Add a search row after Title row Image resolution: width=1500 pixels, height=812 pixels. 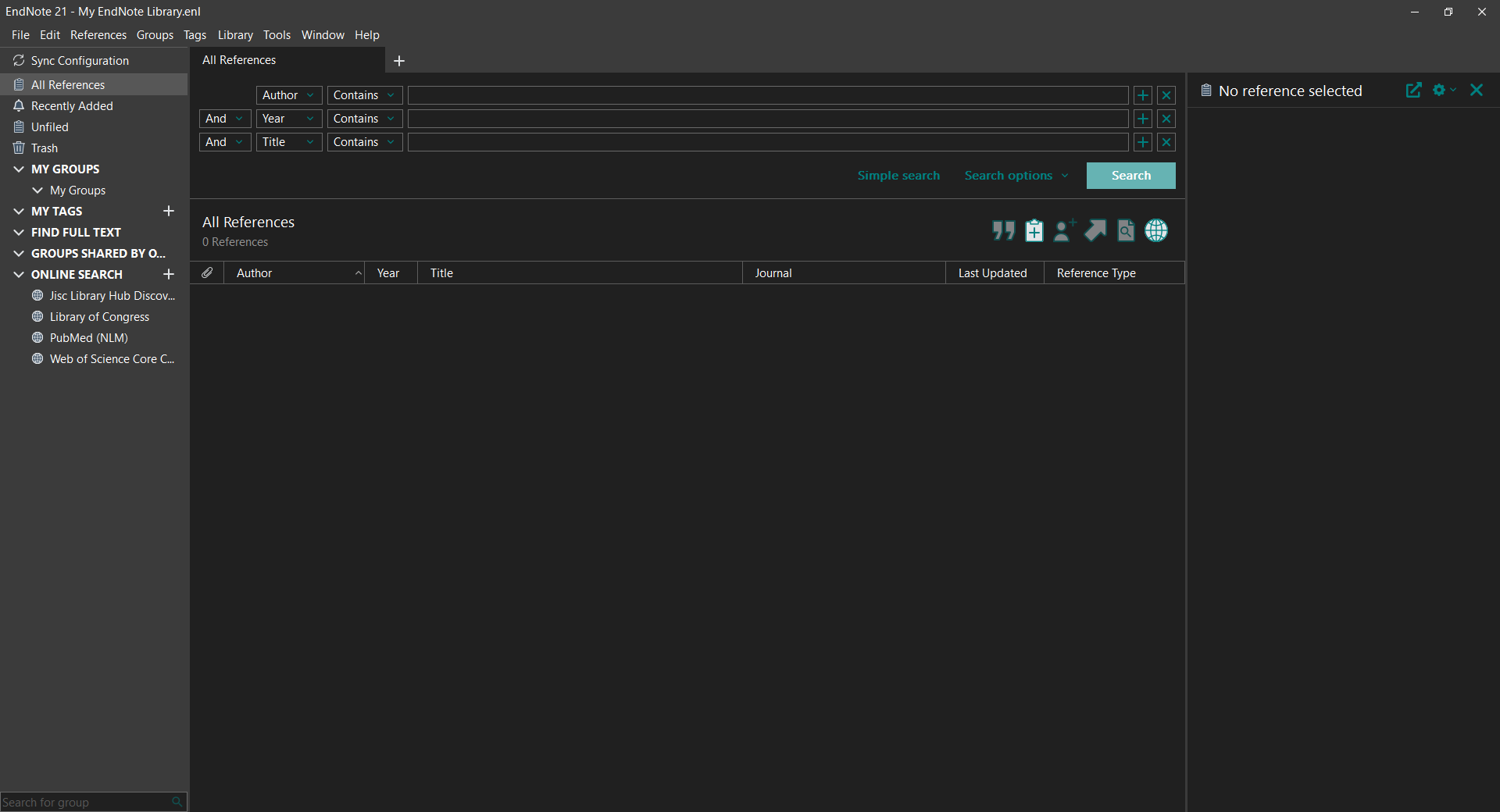click(x=1143, y=142)
